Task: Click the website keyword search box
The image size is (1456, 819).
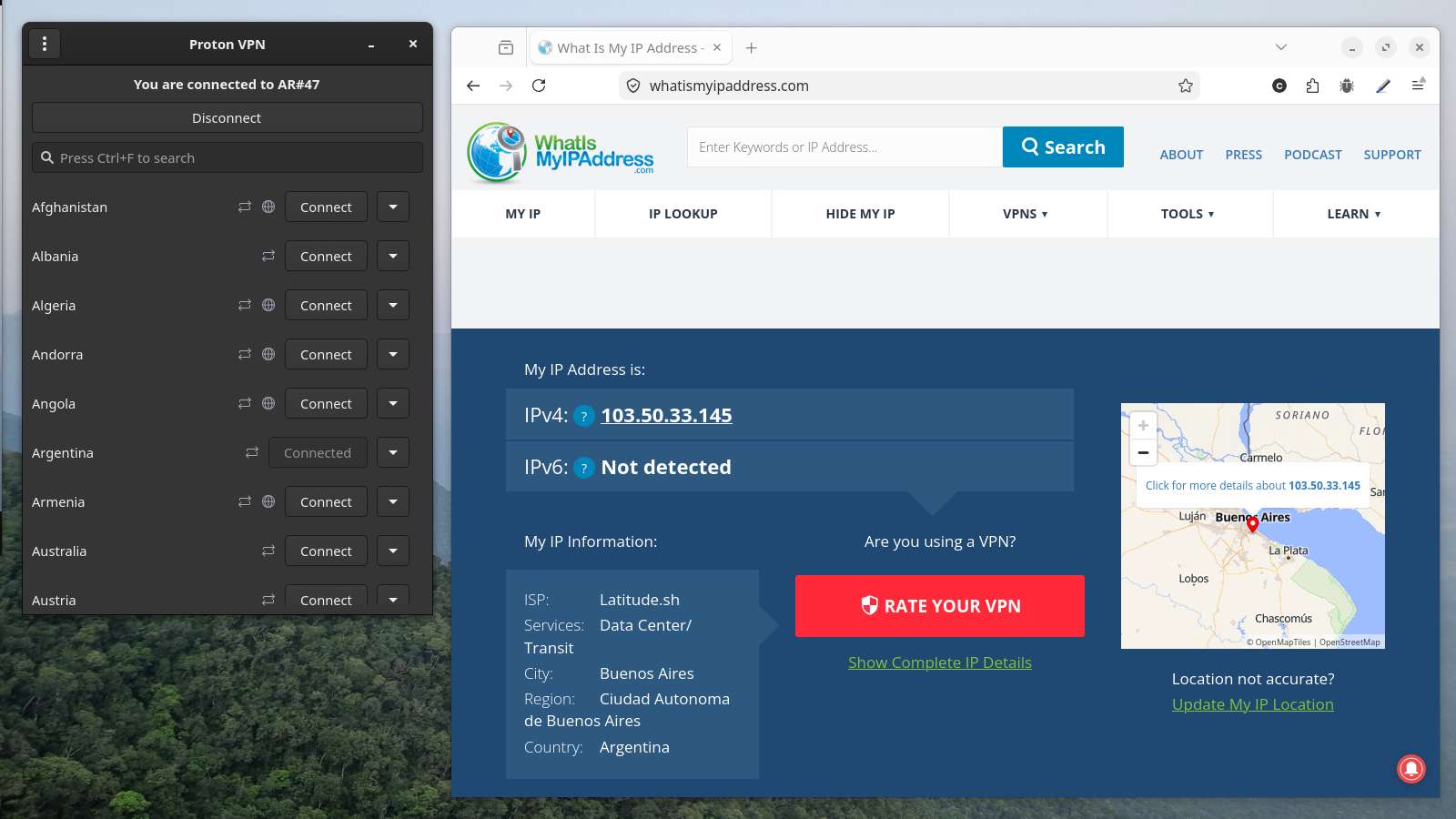Action: tap(844, 147)
